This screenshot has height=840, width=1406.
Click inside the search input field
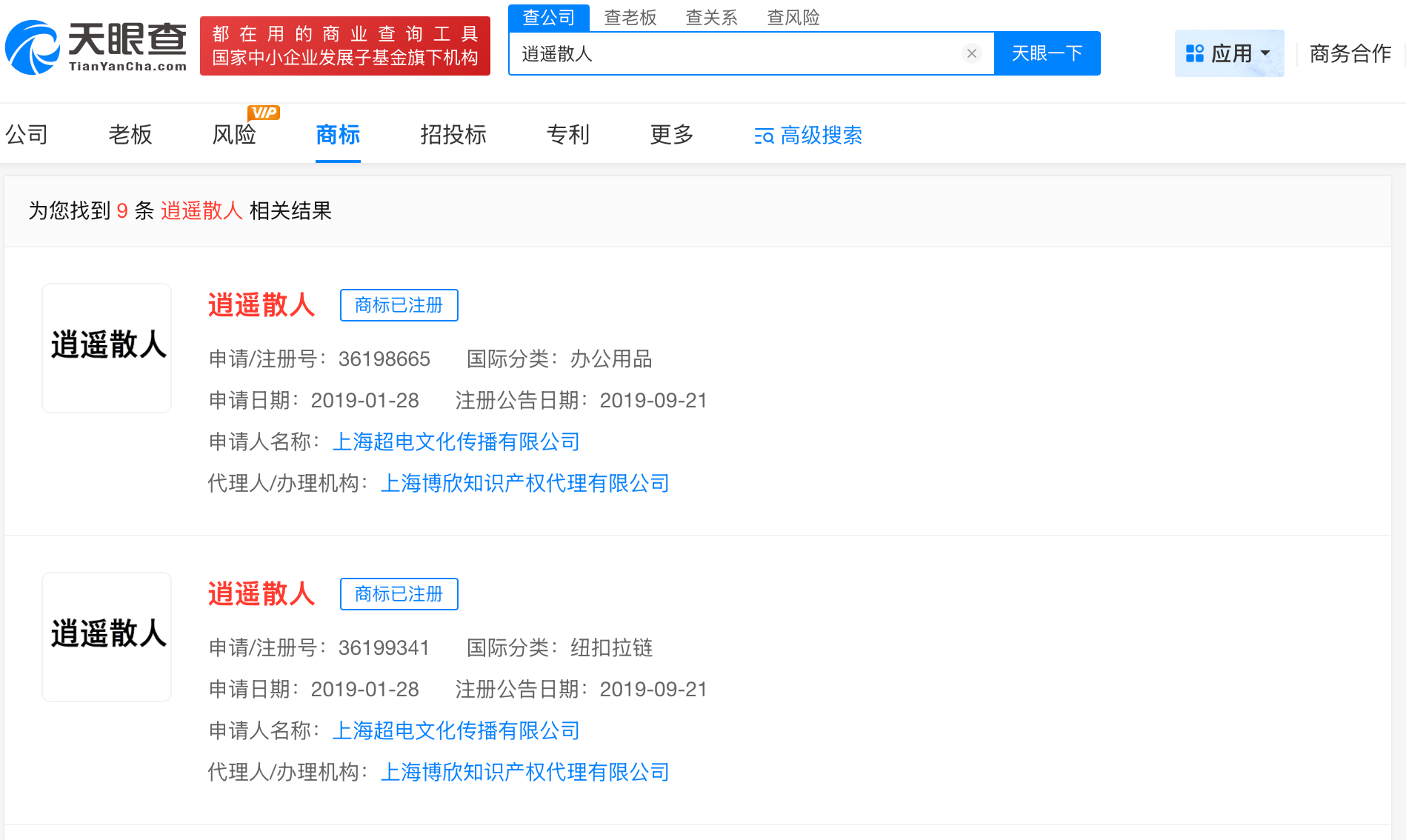tap(741, 53)
